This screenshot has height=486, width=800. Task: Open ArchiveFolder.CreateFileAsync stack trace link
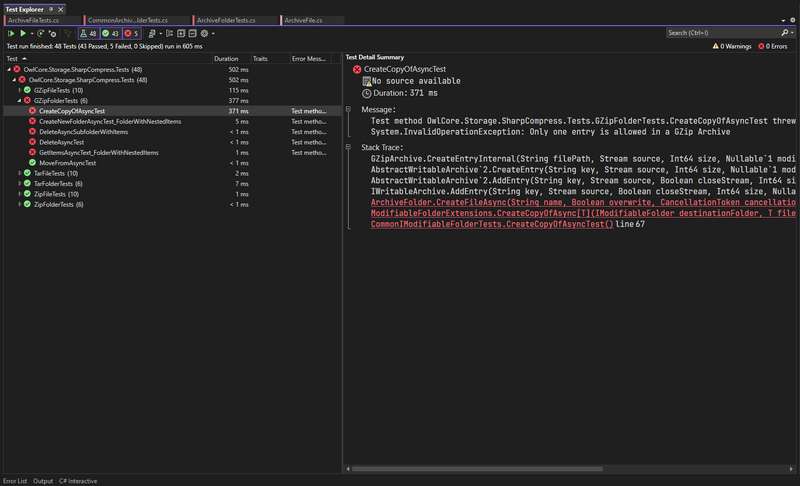pyautogui.click(x=583, y=202)
